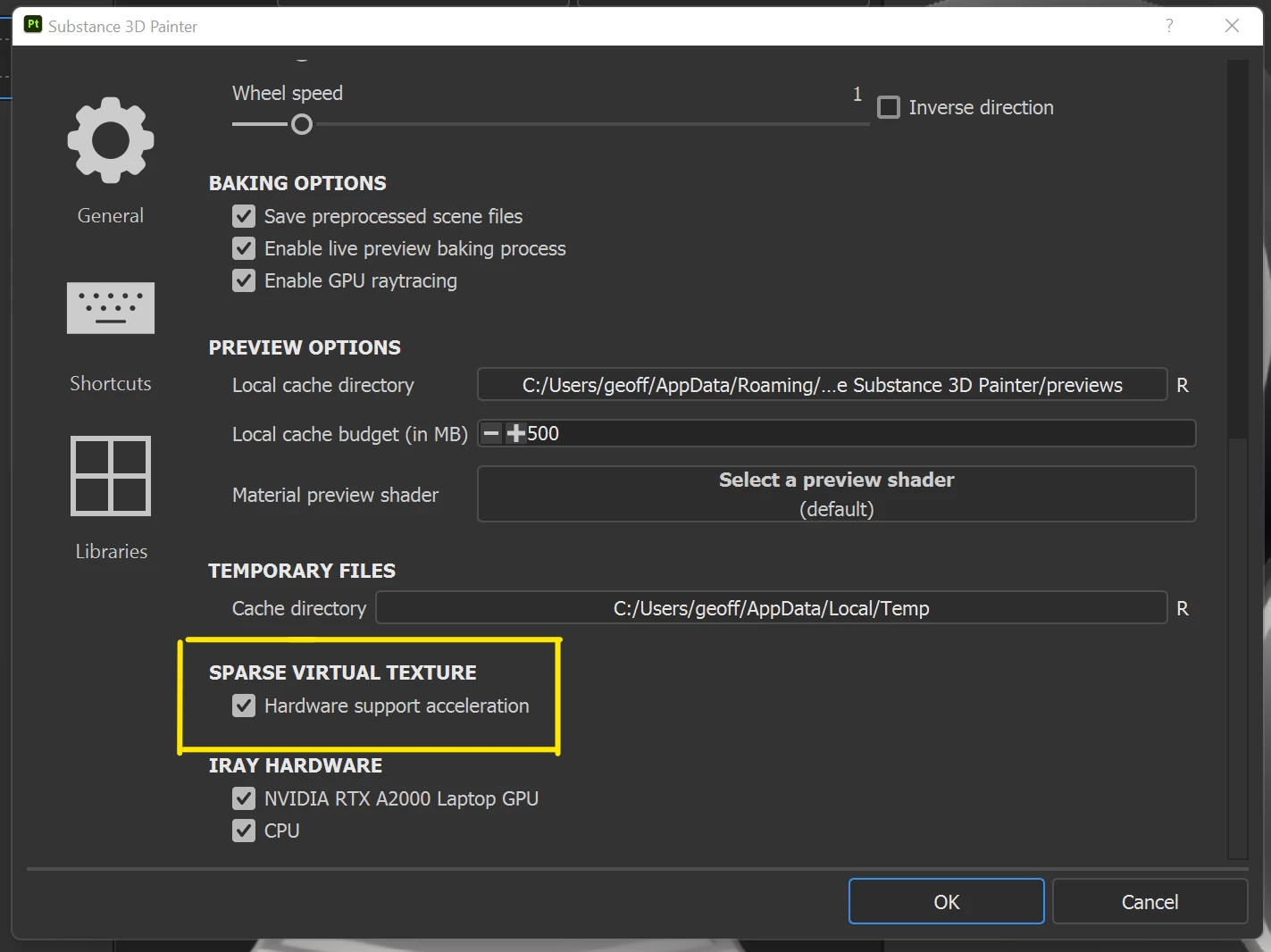Click Local cache directory path field
Image resolution: width=1271 pixels, height=952 pixels.
[x=823, y=385]
